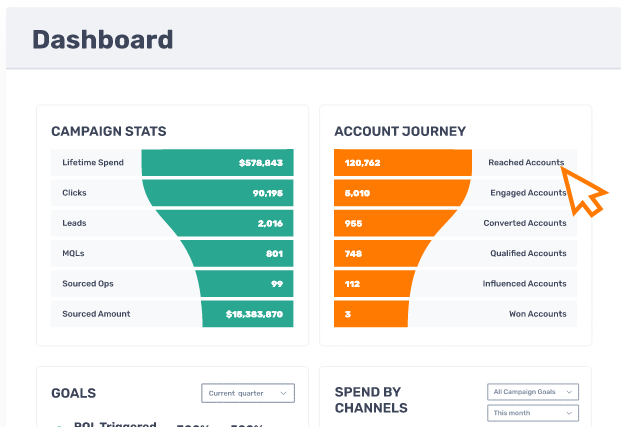
Task: Expand the All Campaign Goals dropdown
Action: (533, 392)
